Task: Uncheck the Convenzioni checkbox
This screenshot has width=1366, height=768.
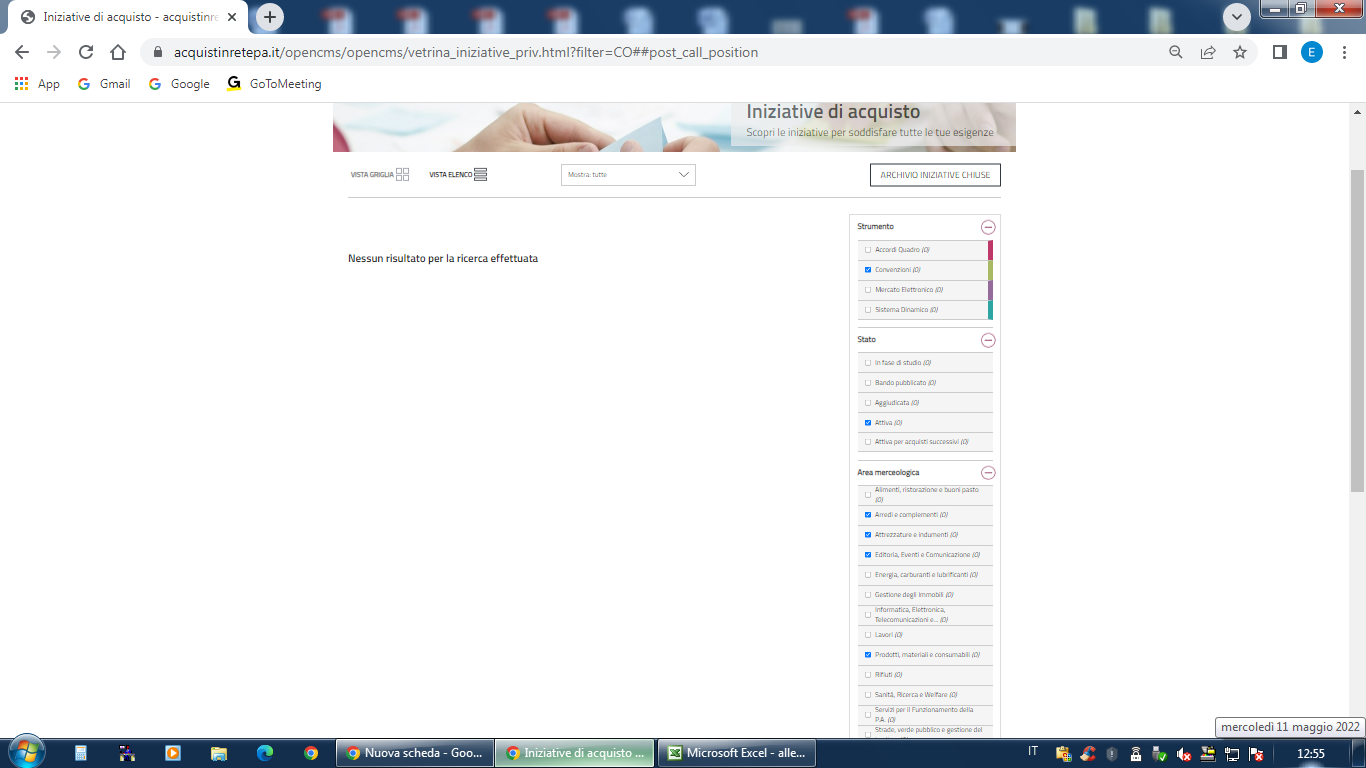Action: pos(868,270)
